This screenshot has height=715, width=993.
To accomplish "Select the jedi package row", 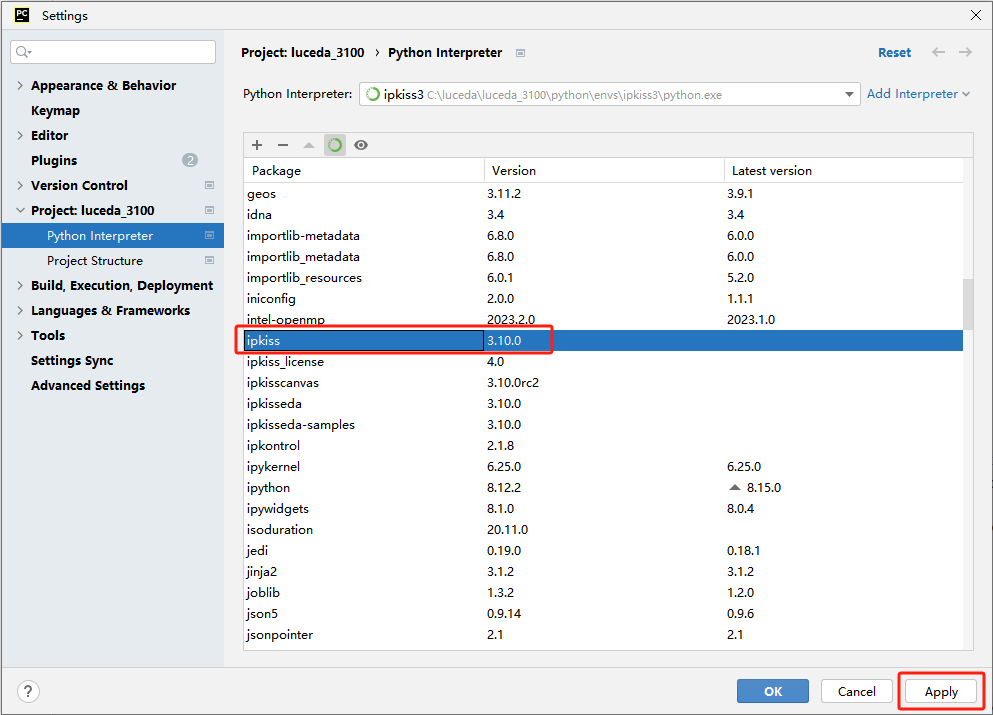I will (604, 550).
